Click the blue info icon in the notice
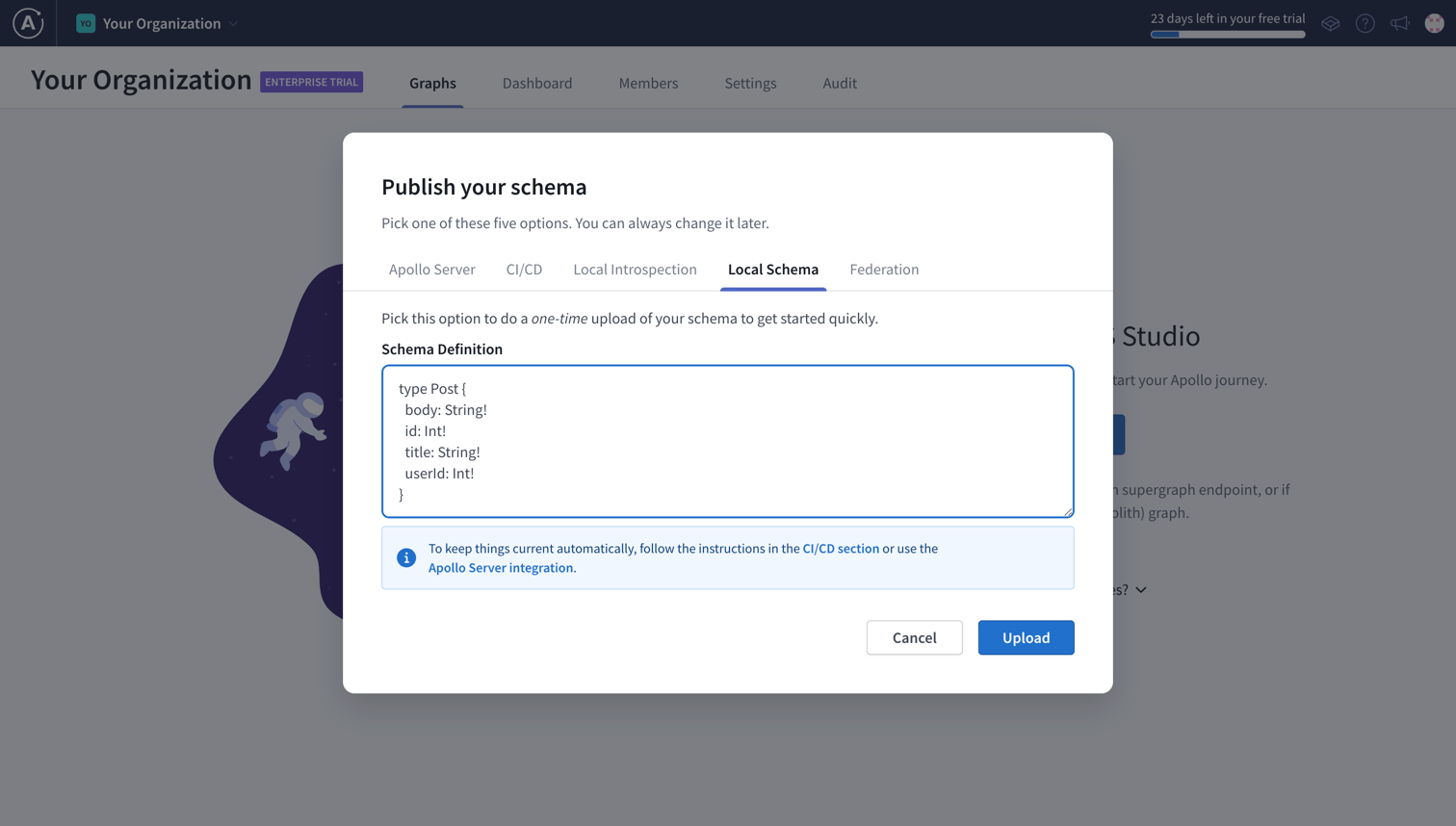Viewport: 1456px width, 826px height. click(406, 558)
